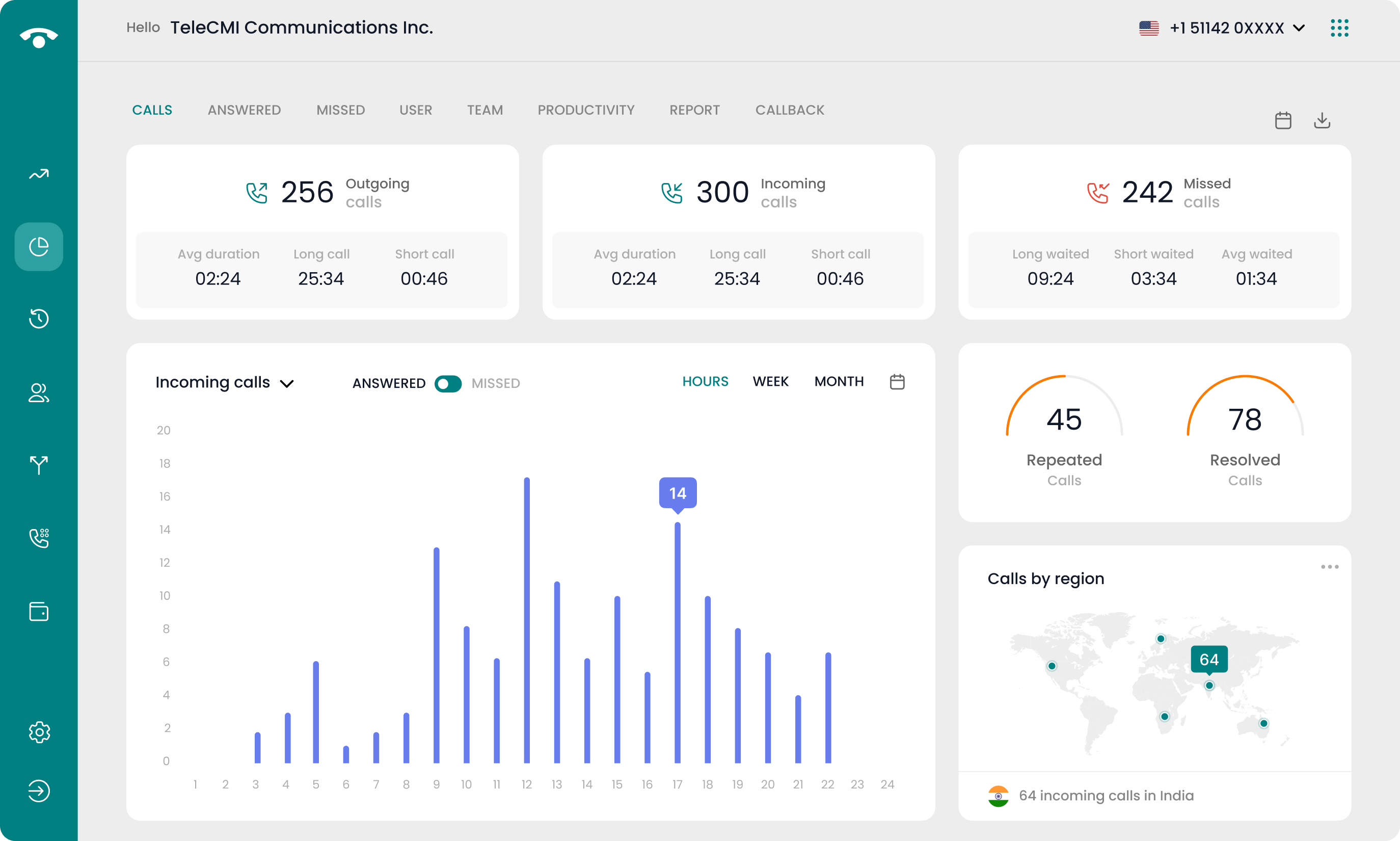Switch to the TEAM tab

(x=485, y=110)
